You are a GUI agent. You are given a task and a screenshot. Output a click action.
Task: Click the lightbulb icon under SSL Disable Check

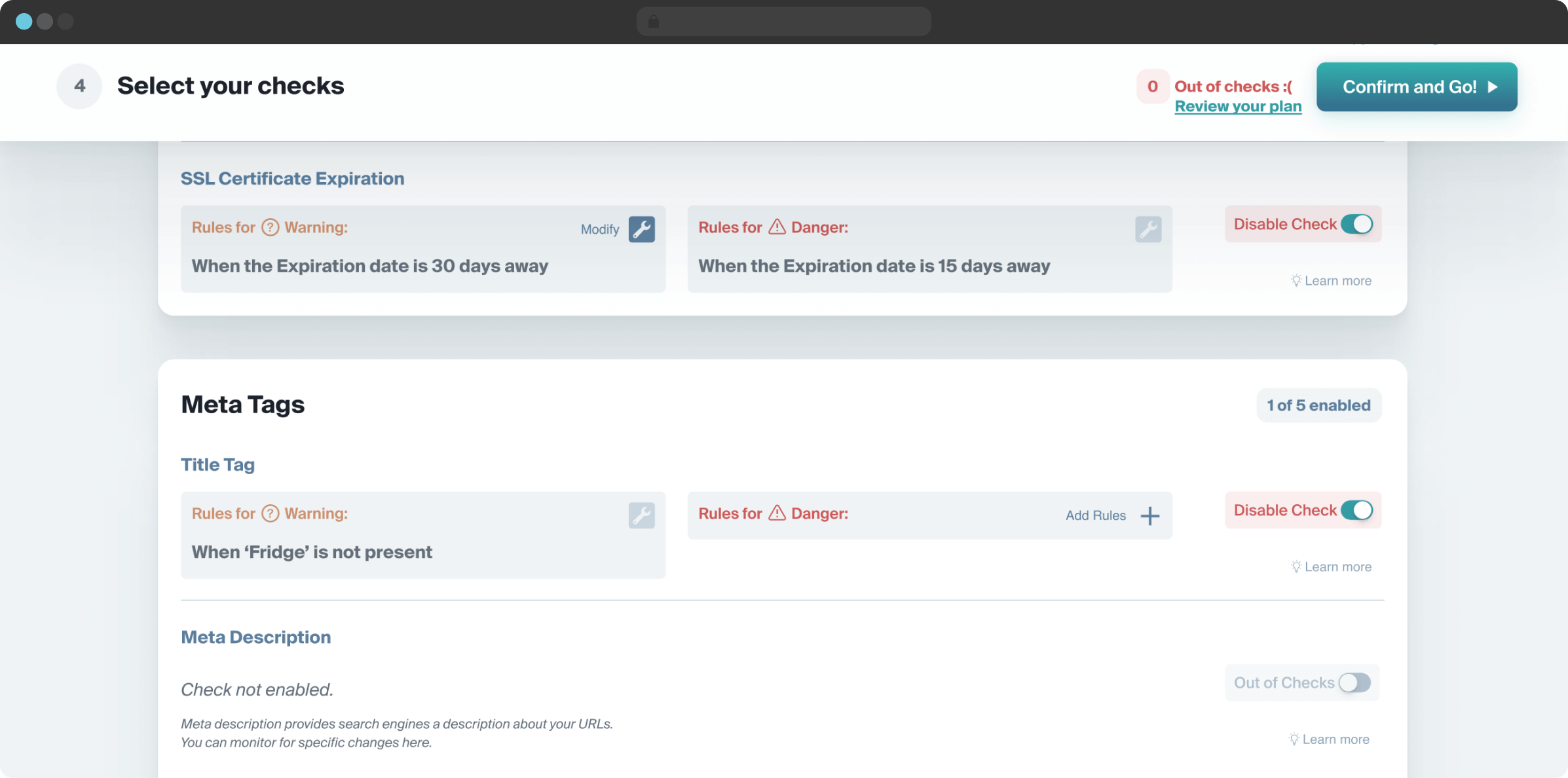1296,280
